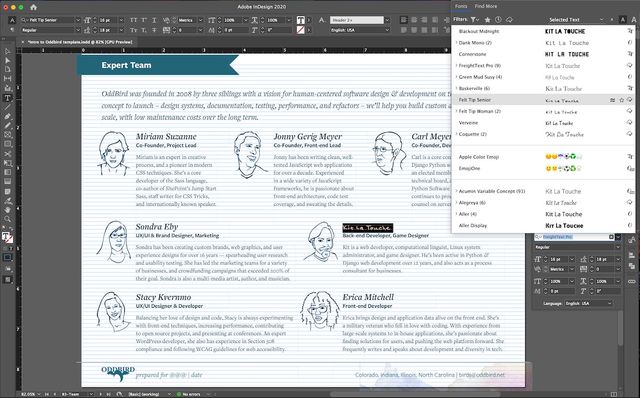Select the Type tool
640x398 pixels.
(7, 98)
